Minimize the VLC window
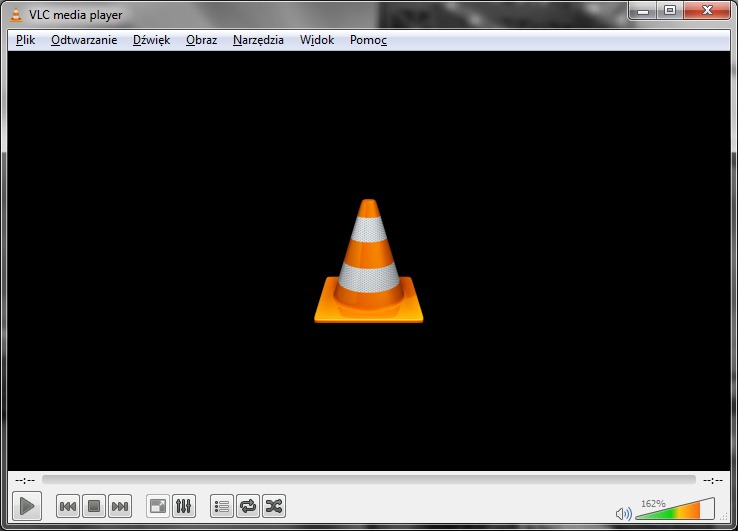 [643, 11]
